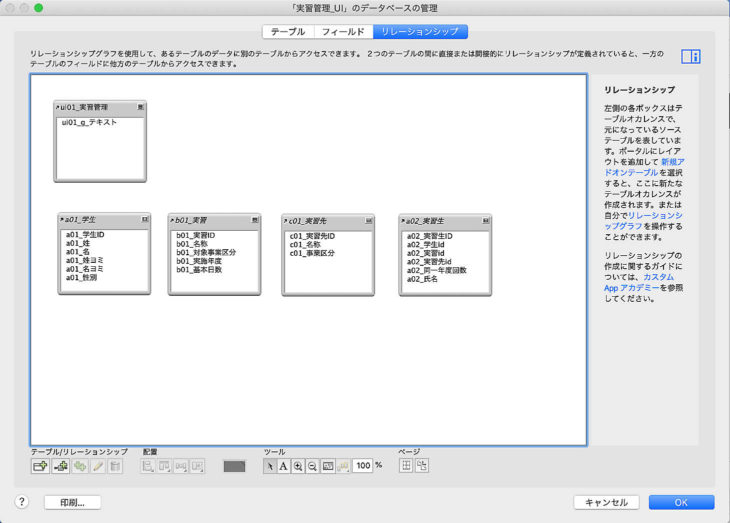Image resolution: width=730 pixels, height=523 pixels.
Task: Click the create relationship icon
Action: click(x=60, y=466)
